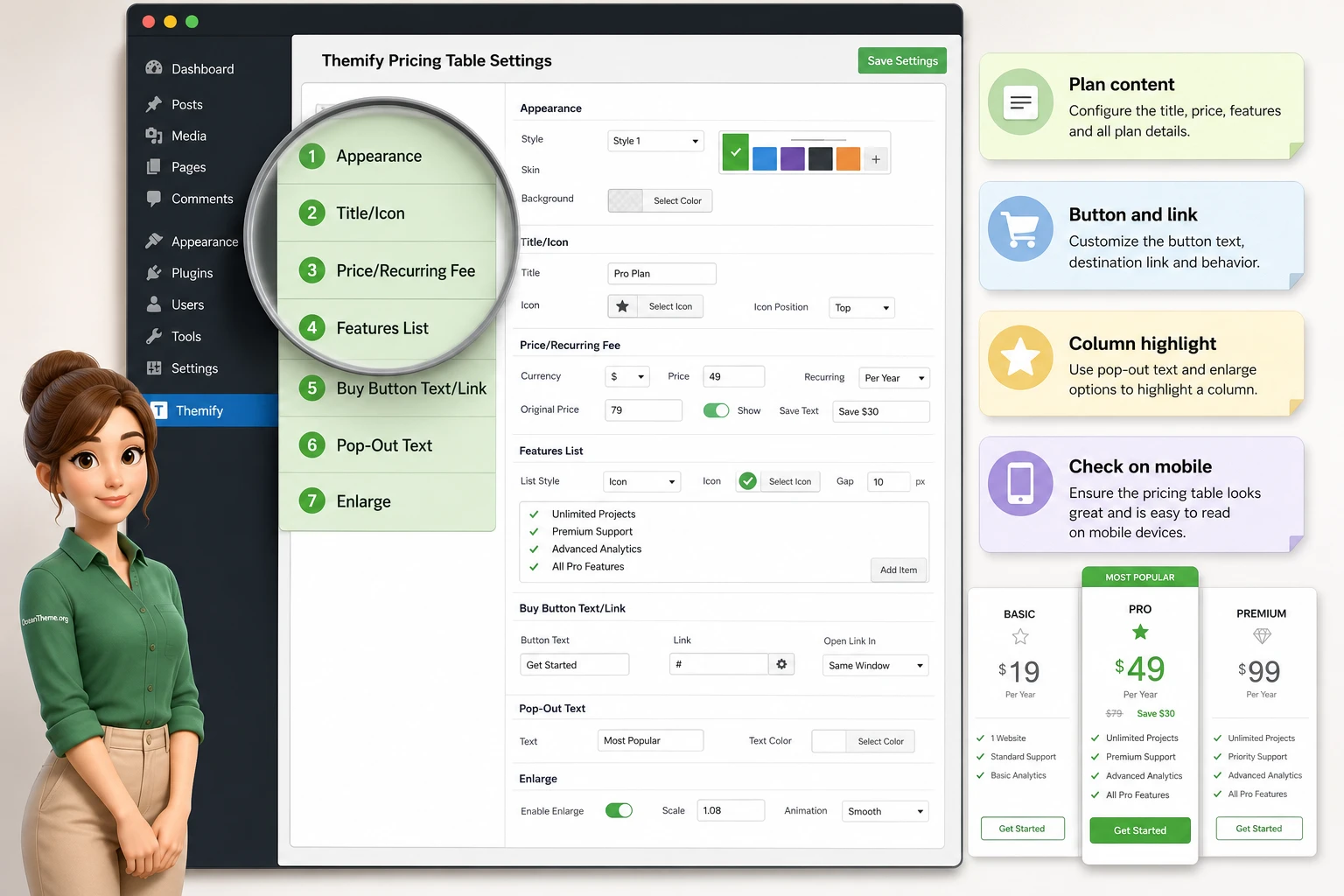Image resolution: width=1344 pixels, height=896 pixels.
Task: Click the Posts pin icon
Action: 154,104
